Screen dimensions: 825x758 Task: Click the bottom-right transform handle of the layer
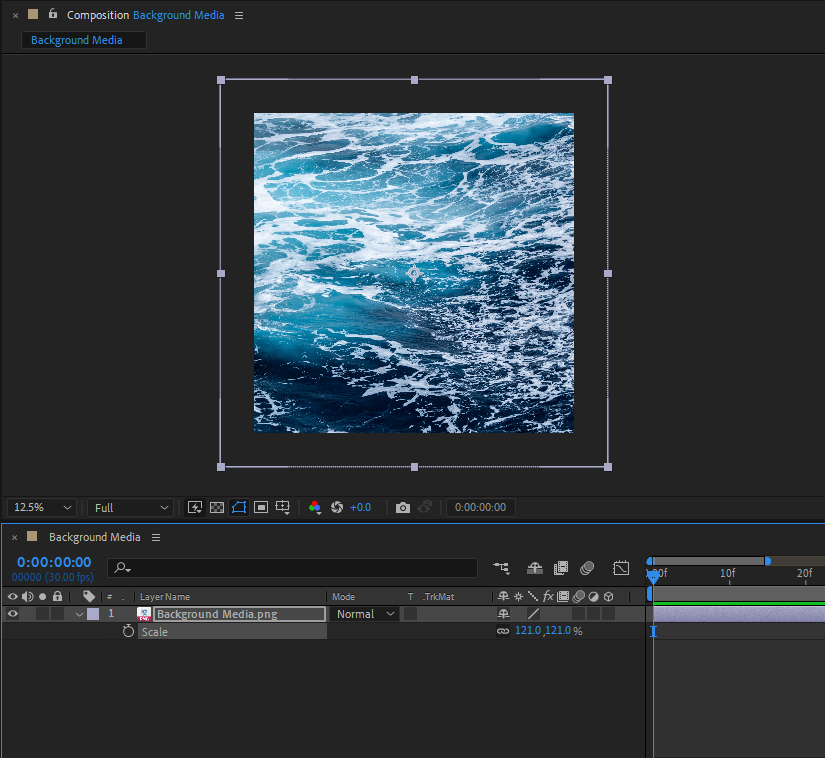608,467
